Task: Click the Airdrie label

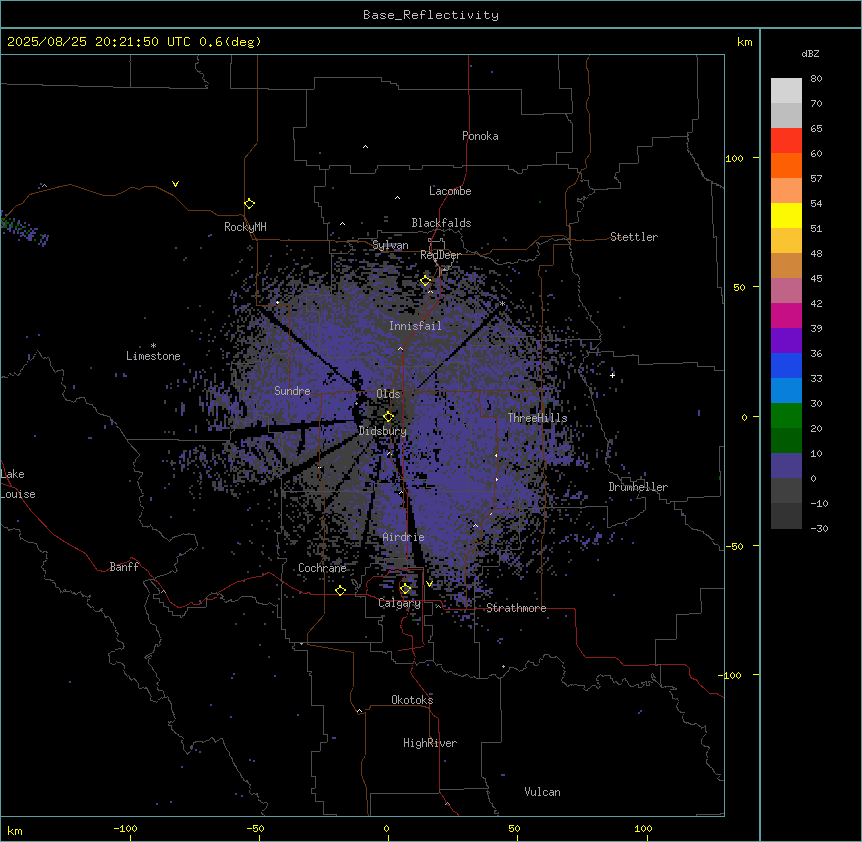Action: click(x=404, y=537)
